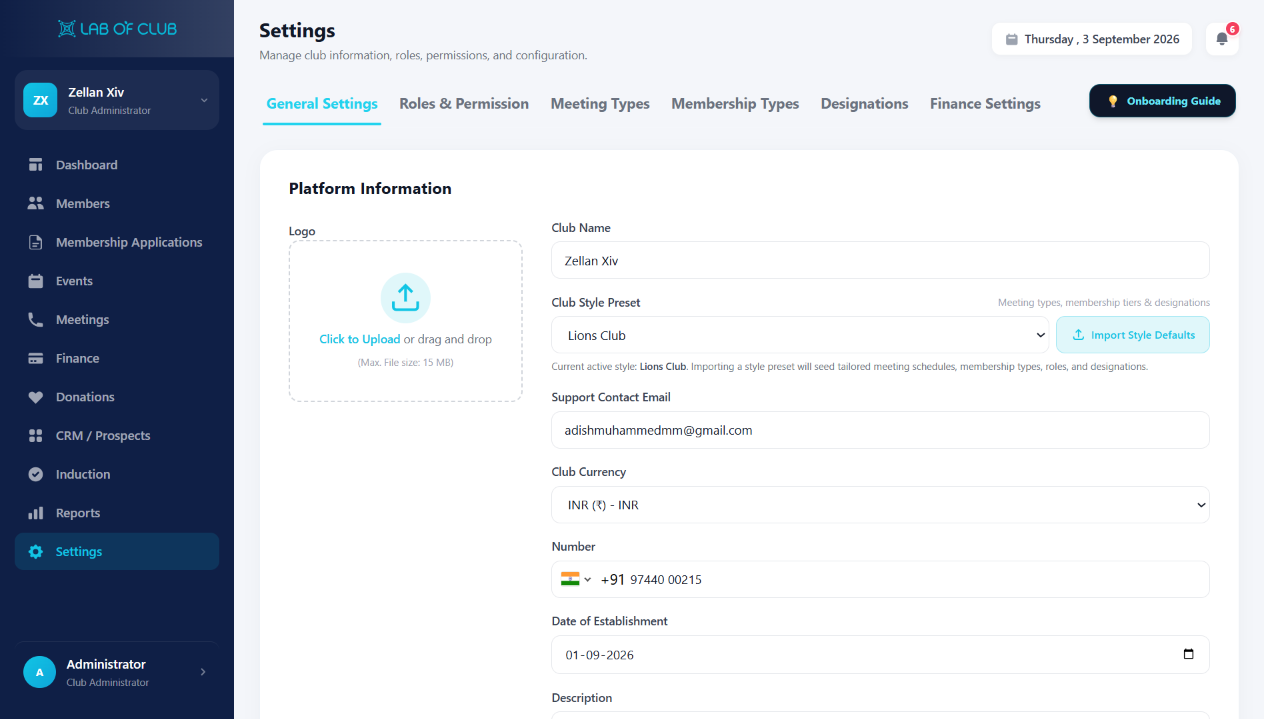The width and height of the screenshot is (1264, 719).
Task: Click the Lab of Club logo
Action: (117, 29)
